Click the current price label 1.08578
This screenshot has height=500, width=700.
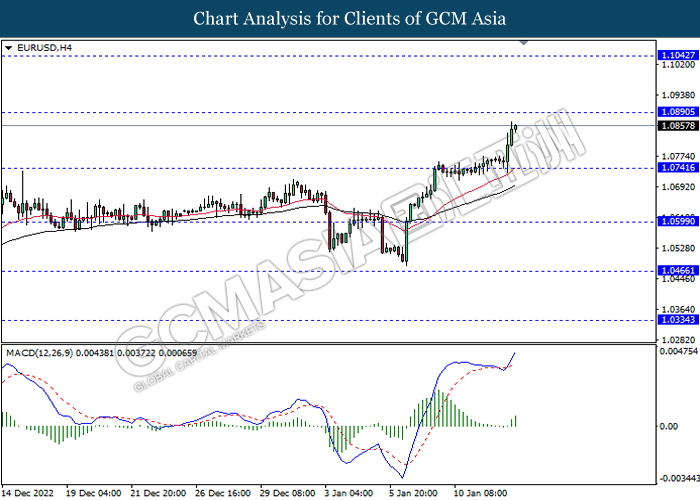click(678, 125)
